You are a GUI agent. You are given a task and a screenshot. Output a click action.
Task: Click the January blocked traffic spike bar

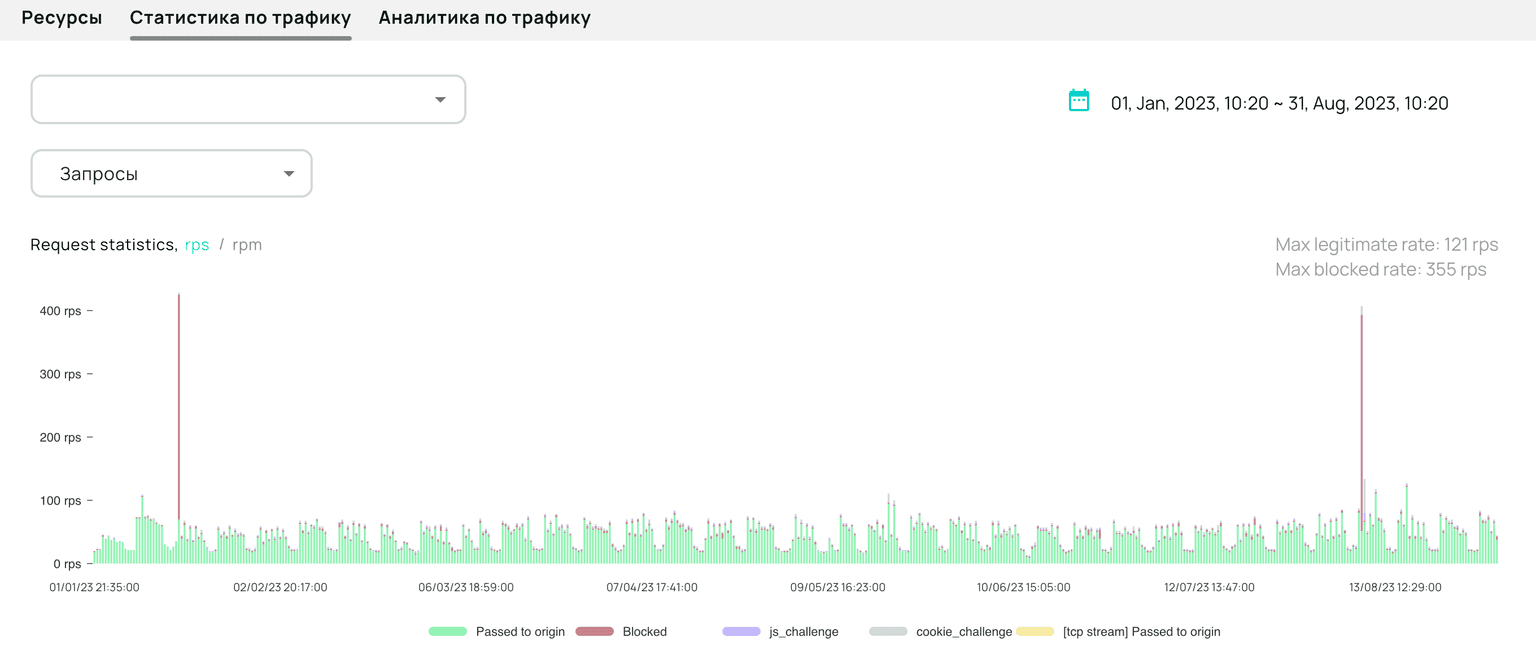pyautogui.click(x=180, y=400)
